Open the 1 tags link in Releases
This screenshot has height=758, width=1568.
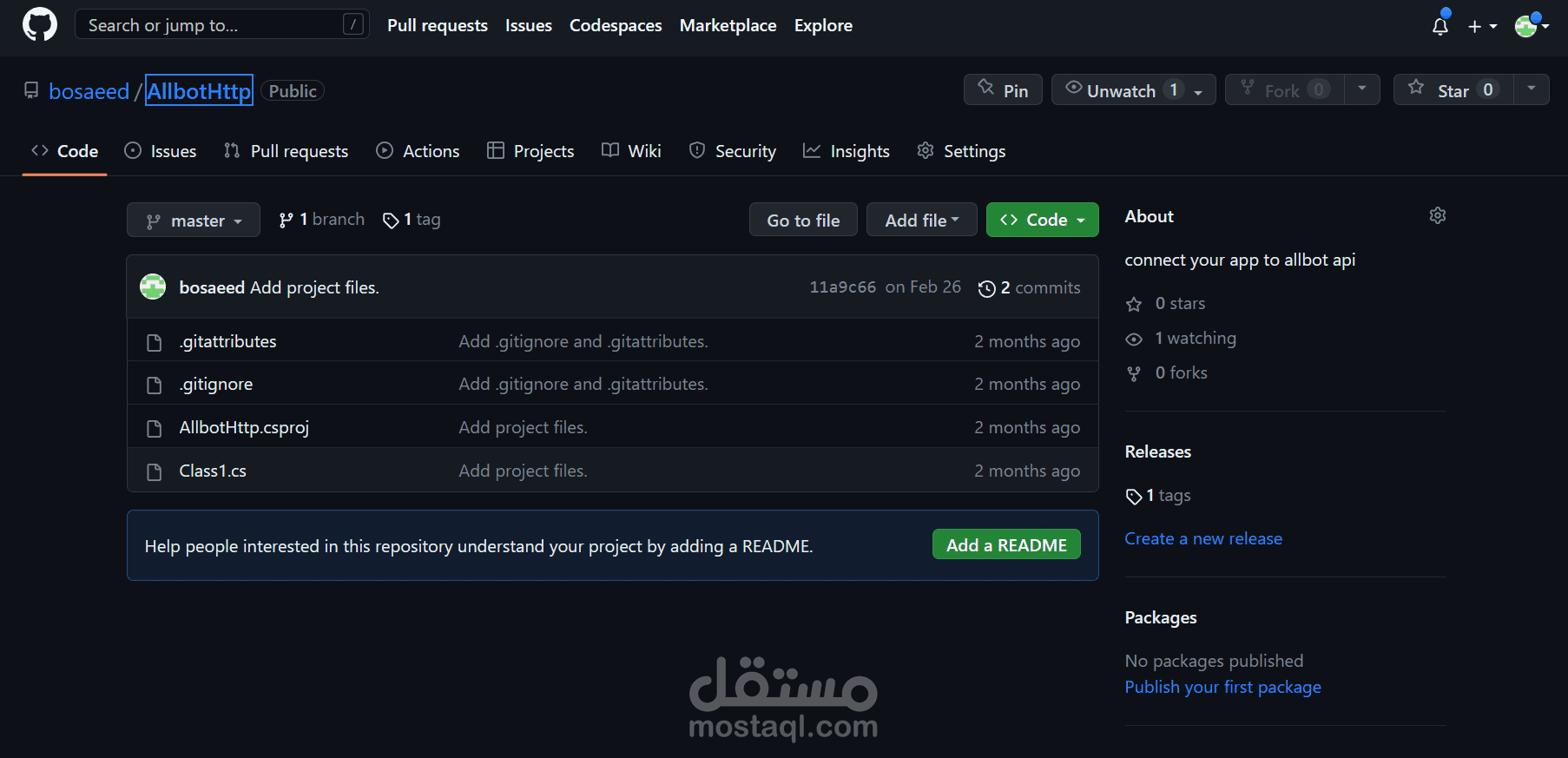pos(1158,495)
